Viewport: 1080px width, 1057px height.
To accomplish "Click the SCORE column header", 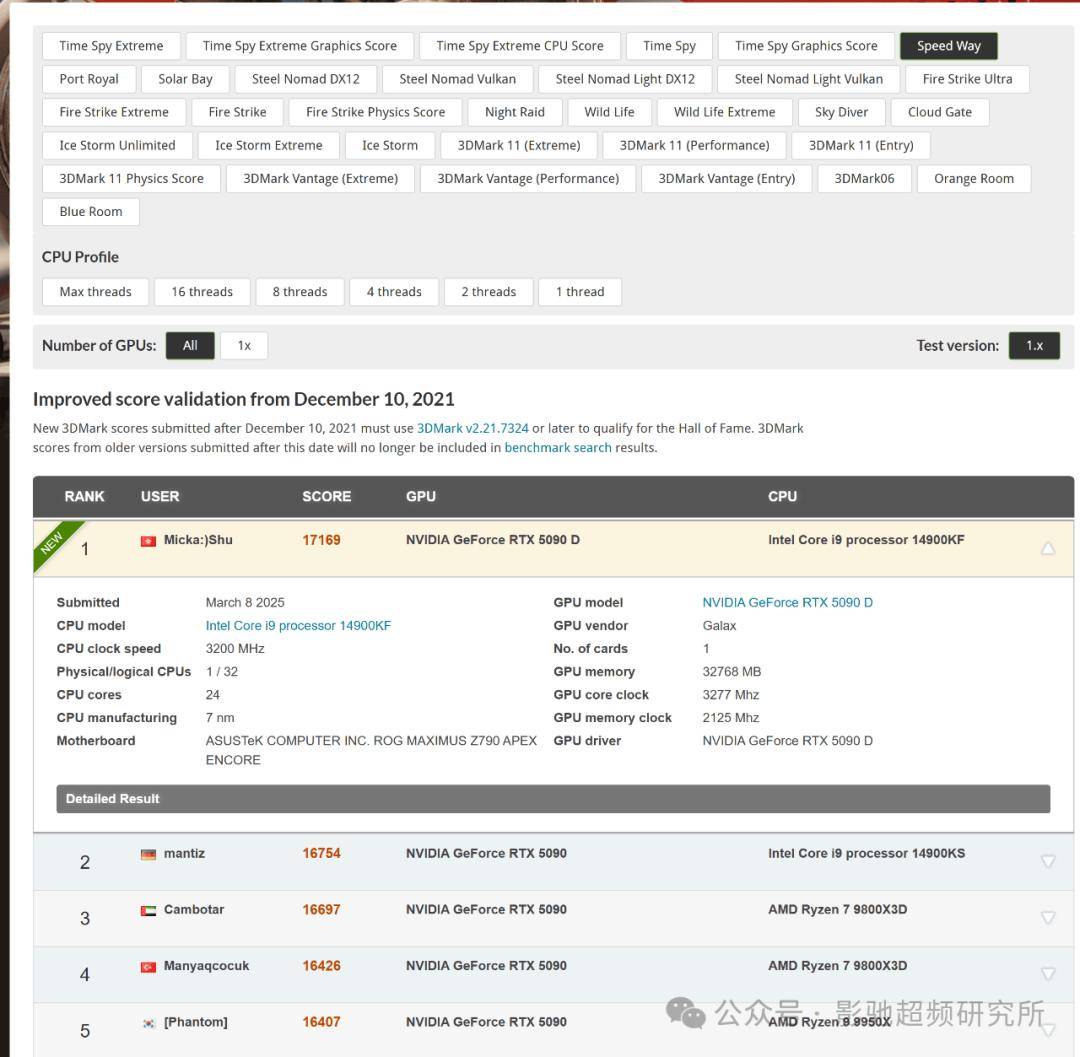I will [326, 496].
